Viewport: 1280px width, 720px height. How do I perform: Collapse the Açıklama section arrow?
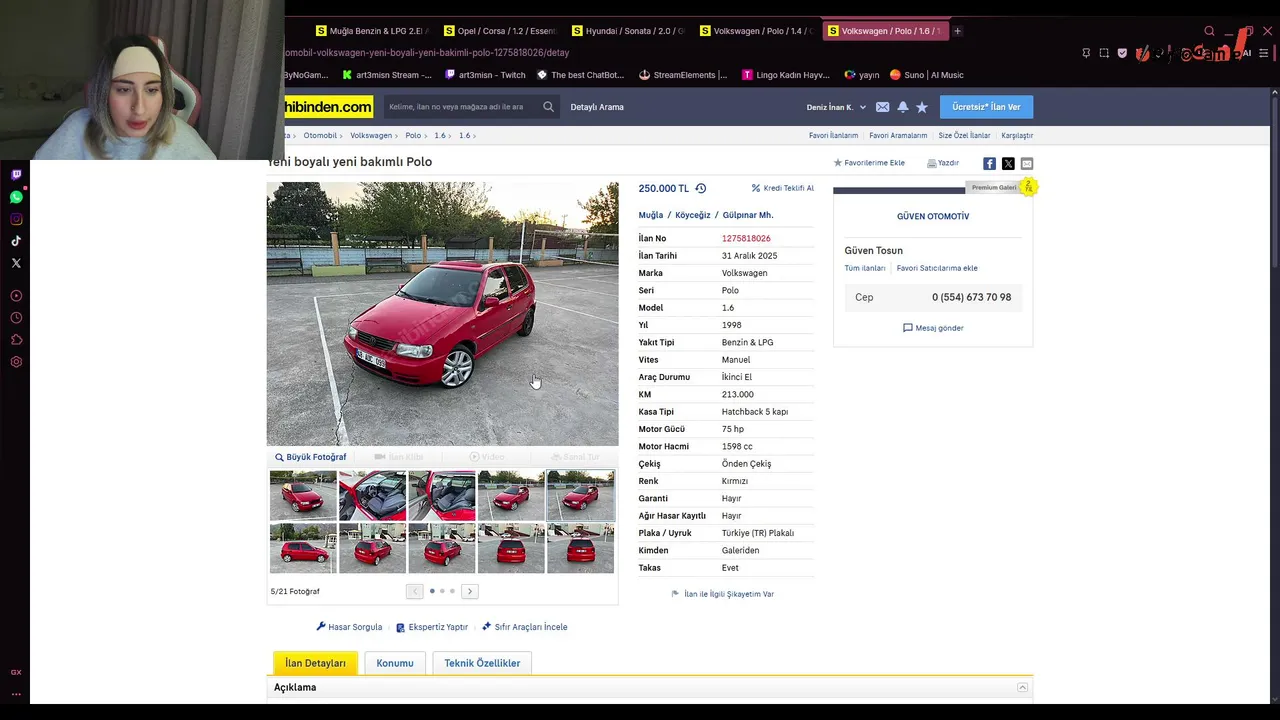coord(1022,687)
